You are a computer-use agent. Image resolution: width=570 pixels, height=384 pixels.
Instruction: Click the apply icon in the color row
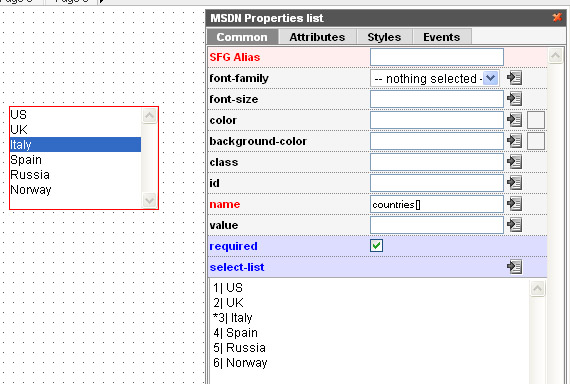tap(515, 120)
